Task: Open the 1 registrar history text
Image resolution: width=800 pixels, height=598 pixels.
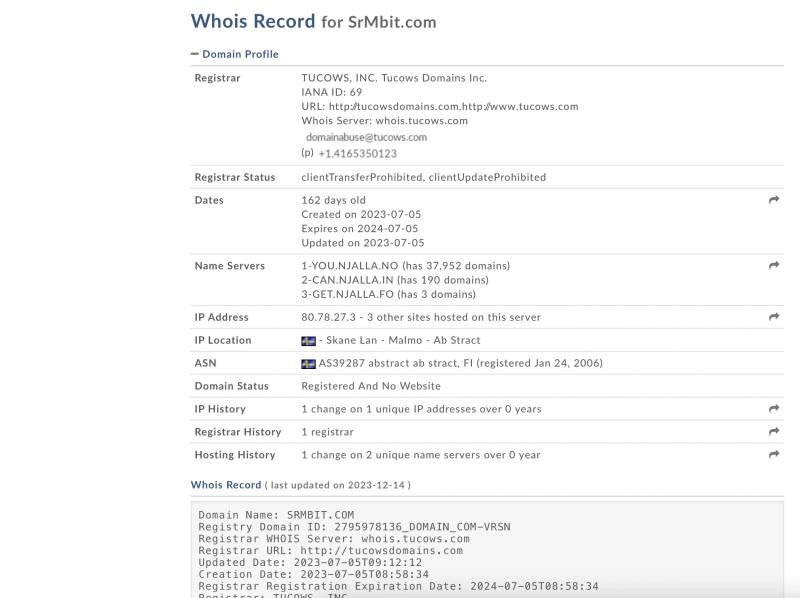Action: point(327,432)
